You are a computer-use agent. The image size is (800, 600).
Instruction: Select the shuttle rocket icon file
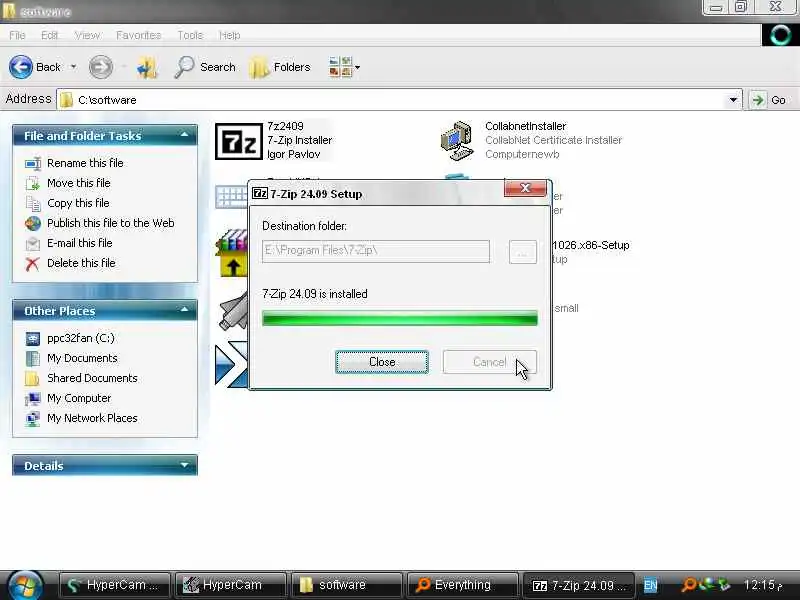click(x=234, y=311)
